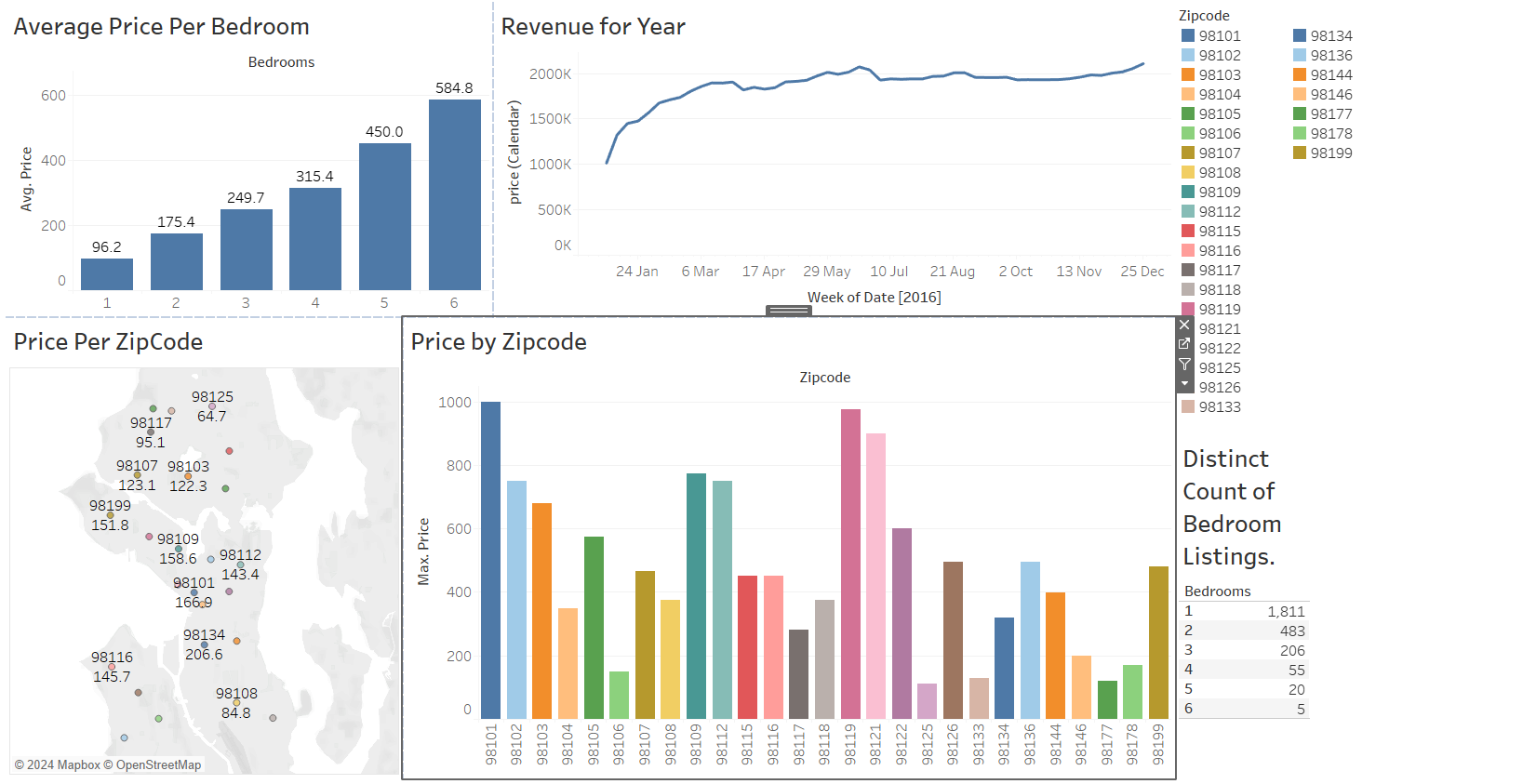Viewport: 1536px width, 784px height.
Task: Open the OpenStreetMap attribution link
Action: [157, 765]
